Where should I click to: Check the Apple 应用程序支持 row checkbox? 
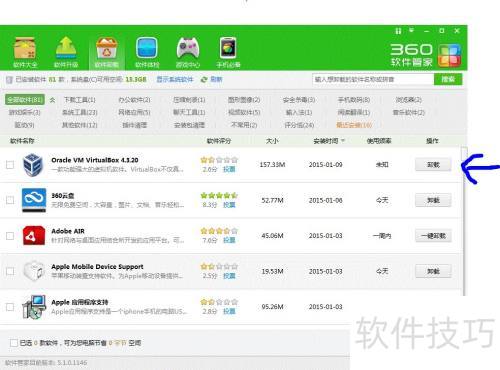pos(10,307)
